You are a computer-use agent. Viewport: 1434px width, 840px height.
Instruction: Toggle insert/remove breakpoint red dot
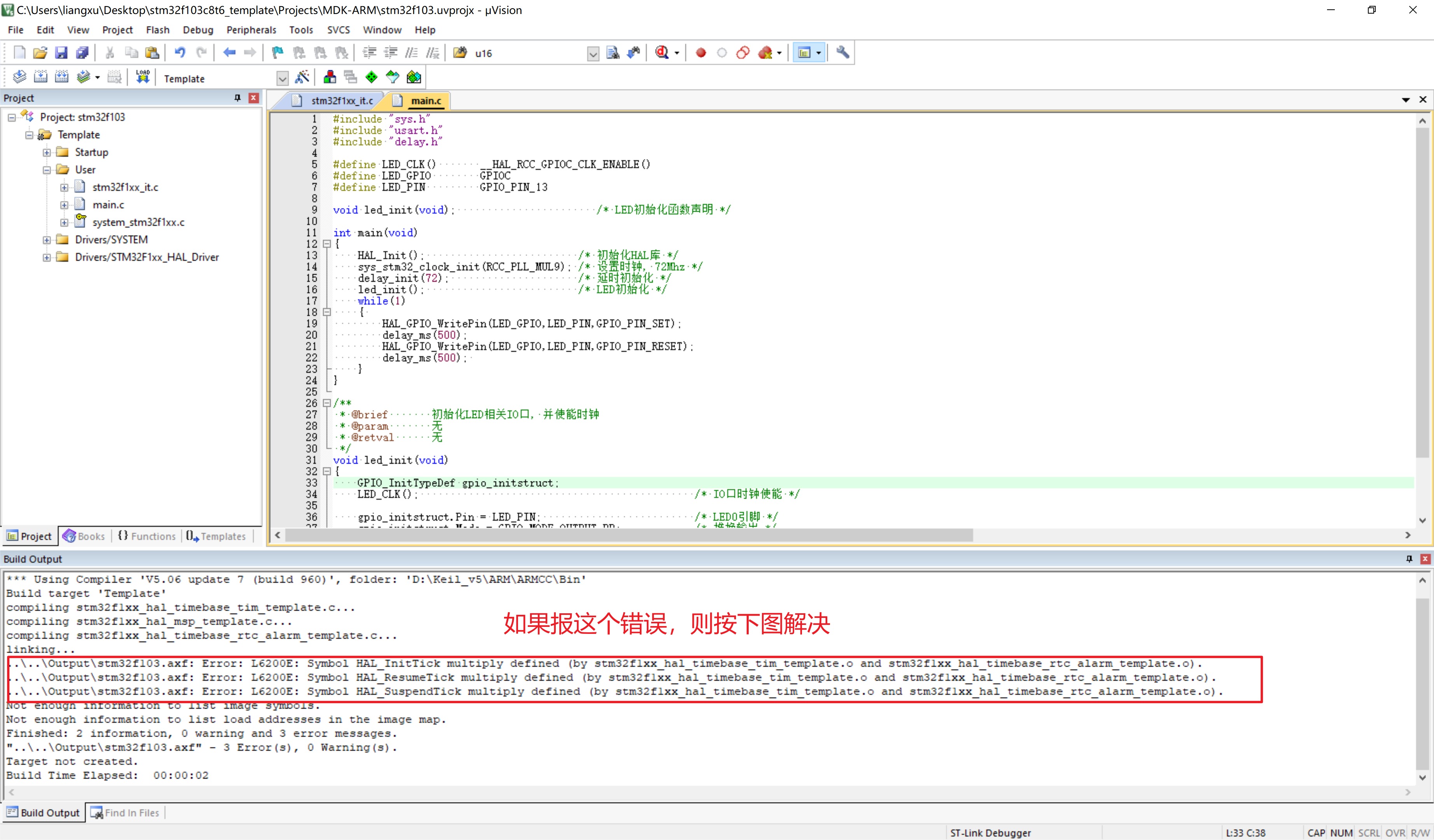coord(700,53)
